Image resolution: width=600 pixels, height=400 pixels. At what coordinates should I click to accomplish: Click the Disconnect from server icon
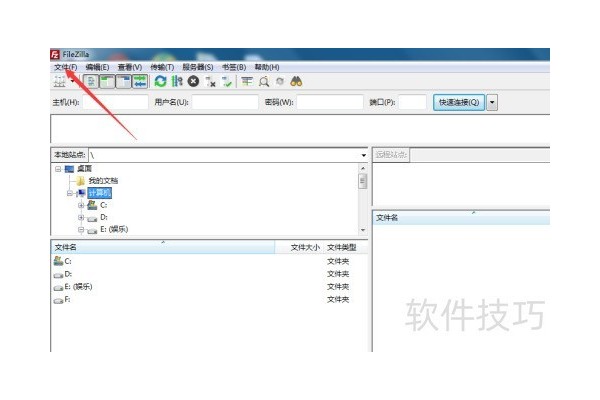210,81
